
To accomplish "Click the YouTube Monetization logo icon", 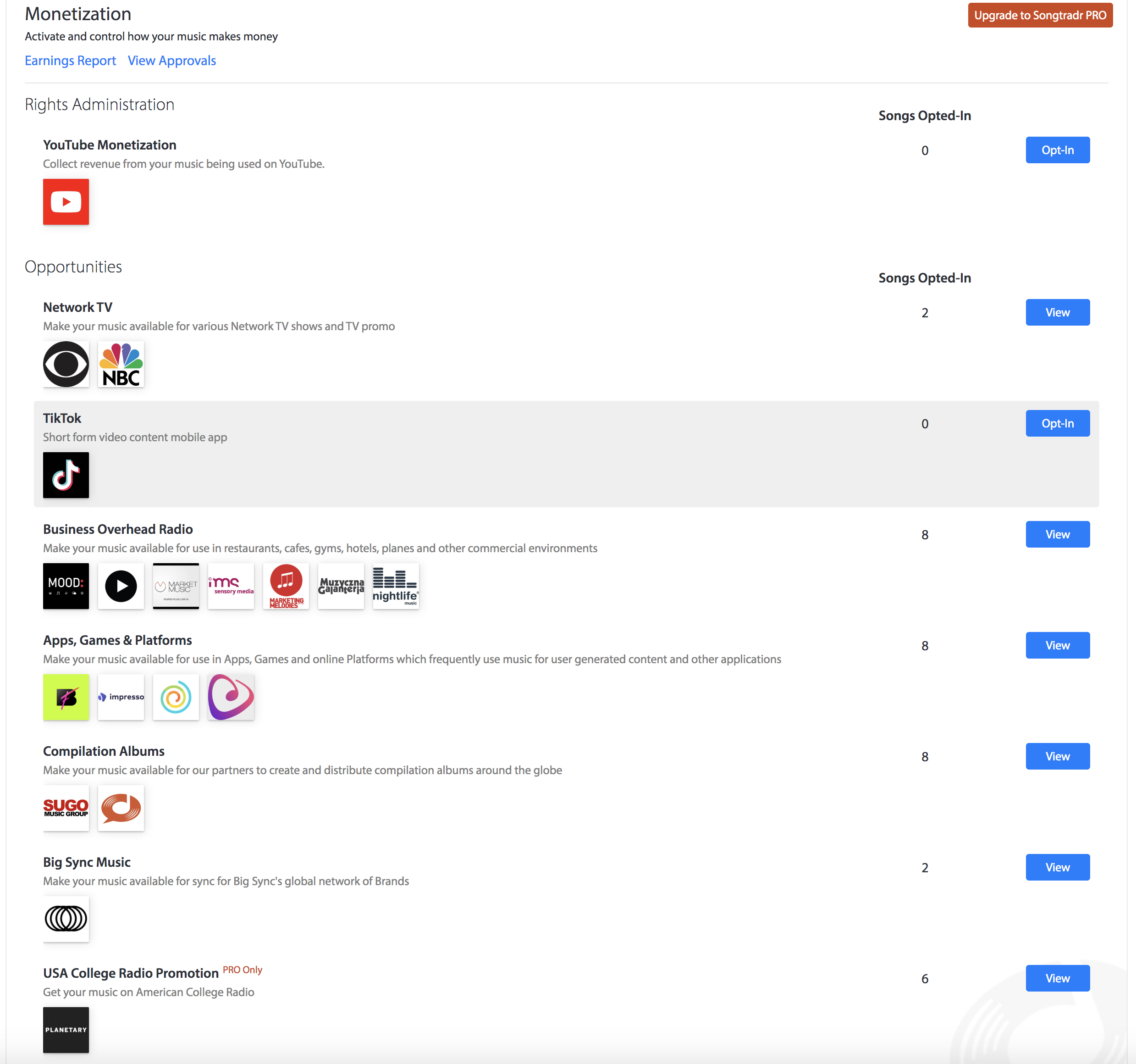I will click(66, 201).
